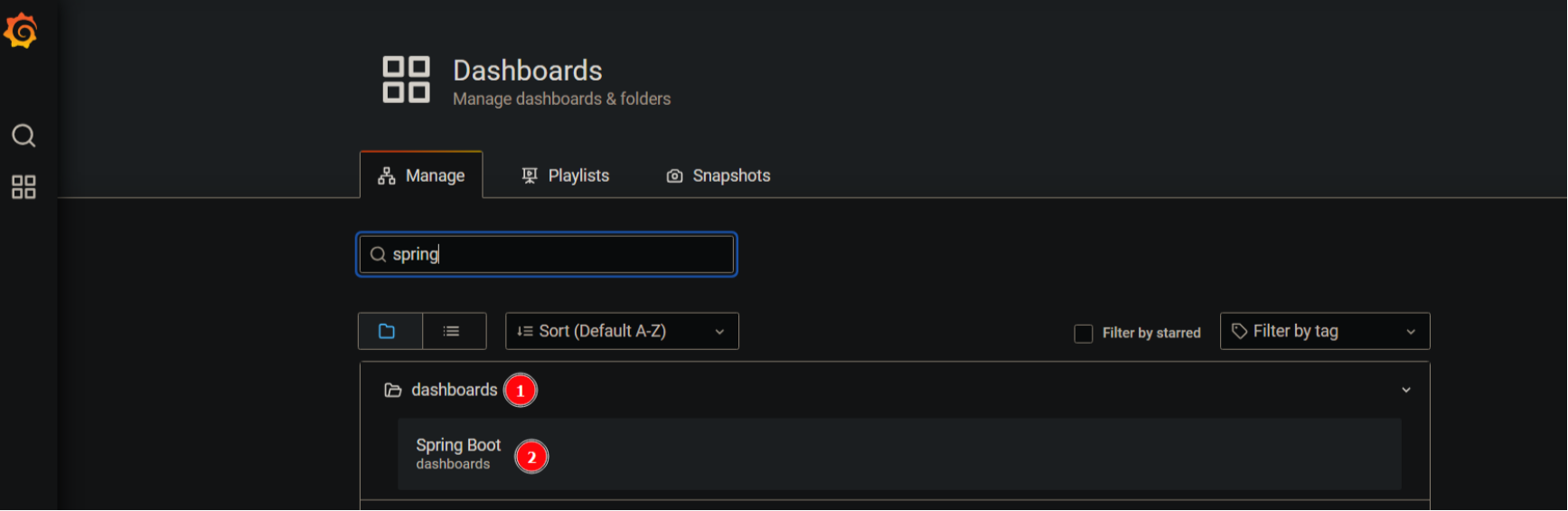Switch to the Playlists tab

click(x=566, y=175)
